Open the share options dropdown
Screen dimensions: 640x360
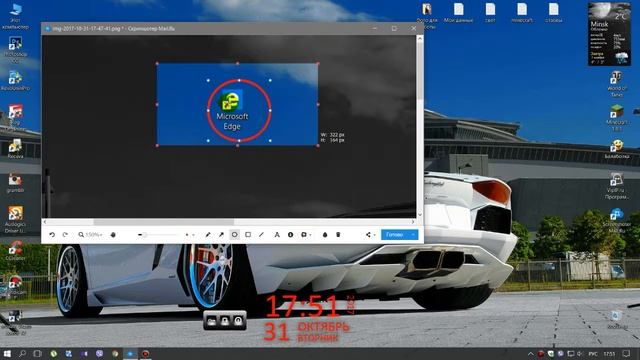pos(370,235)
